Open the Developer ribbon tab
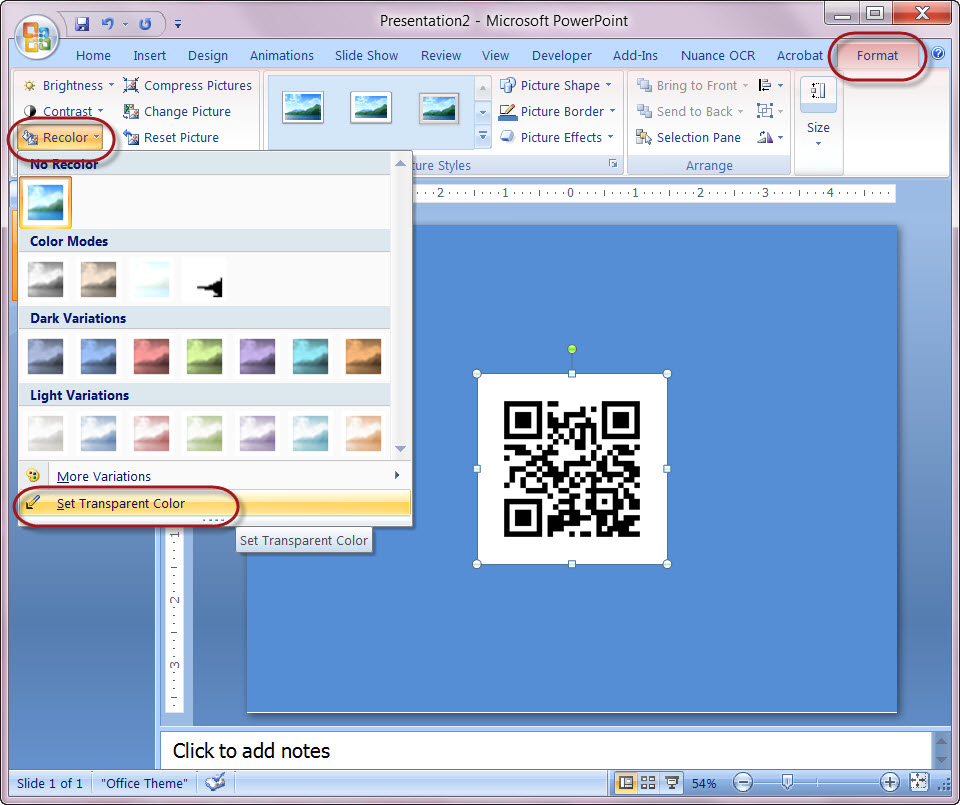The height and width of the screenshot is (805, 960). 562,55
